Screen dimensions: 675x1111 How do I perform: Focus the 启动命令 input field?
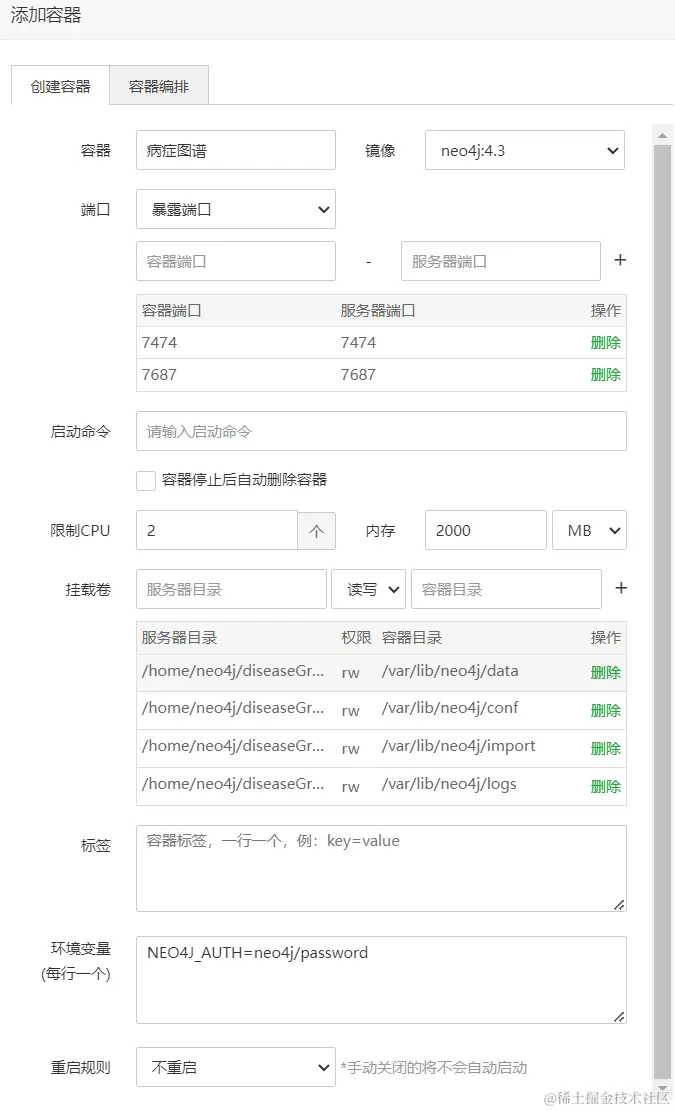pos(381,432)
